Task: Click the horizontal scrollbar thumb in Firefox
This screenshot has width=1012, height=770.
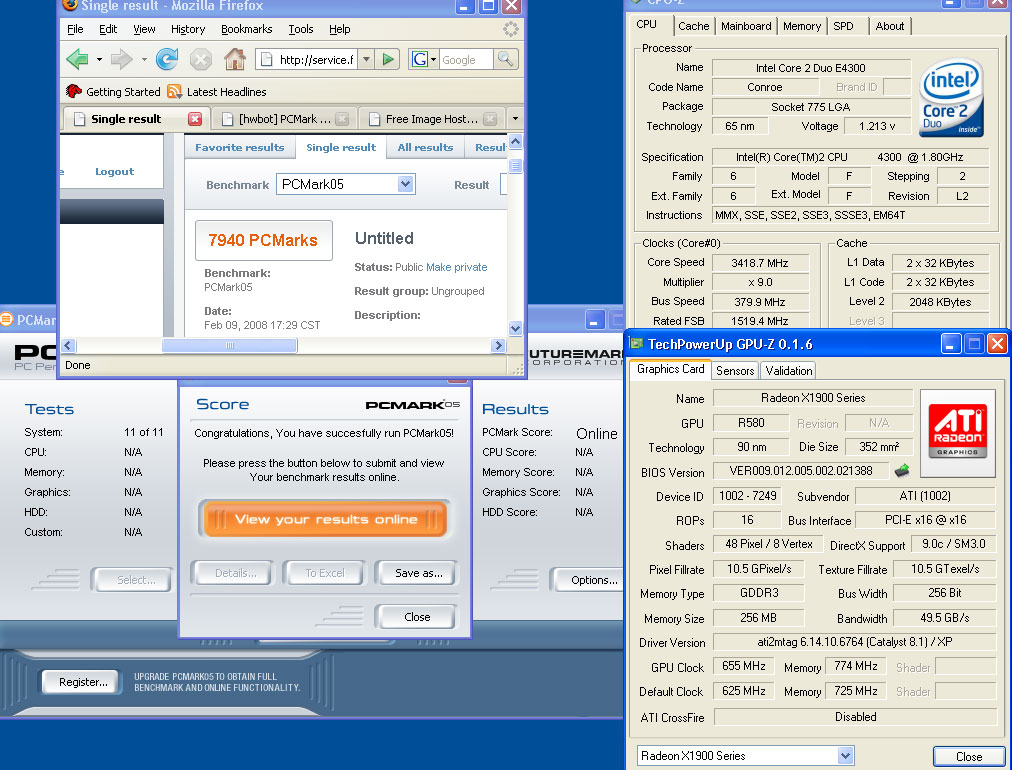Action: pos(229,345)
